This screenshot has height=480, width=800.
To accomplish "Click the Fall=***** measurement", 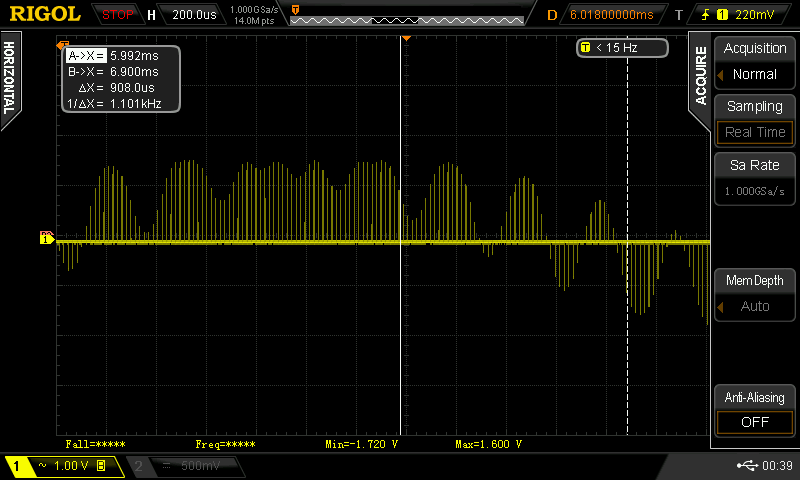I will tap(95, 444).
